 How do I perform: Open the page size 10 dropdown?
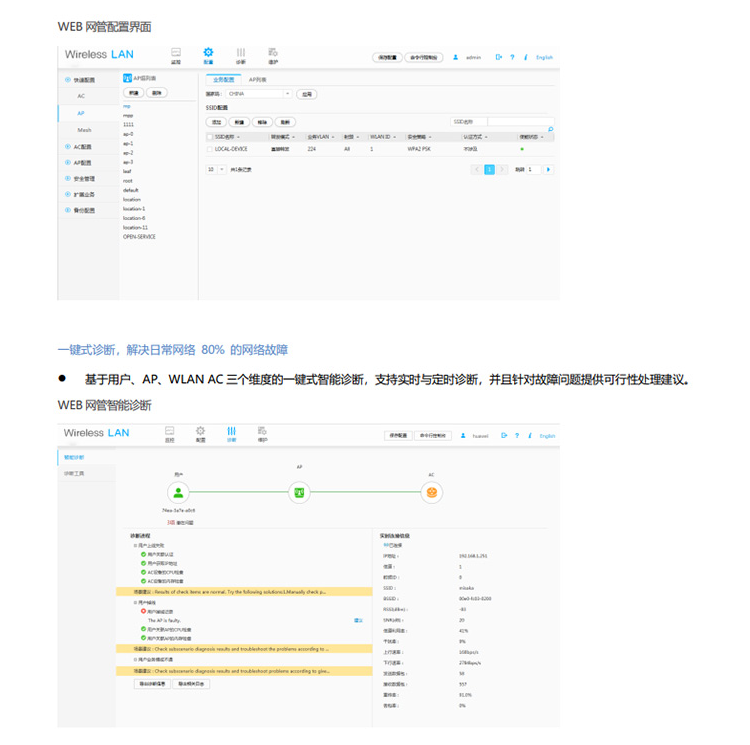(216, 170)
